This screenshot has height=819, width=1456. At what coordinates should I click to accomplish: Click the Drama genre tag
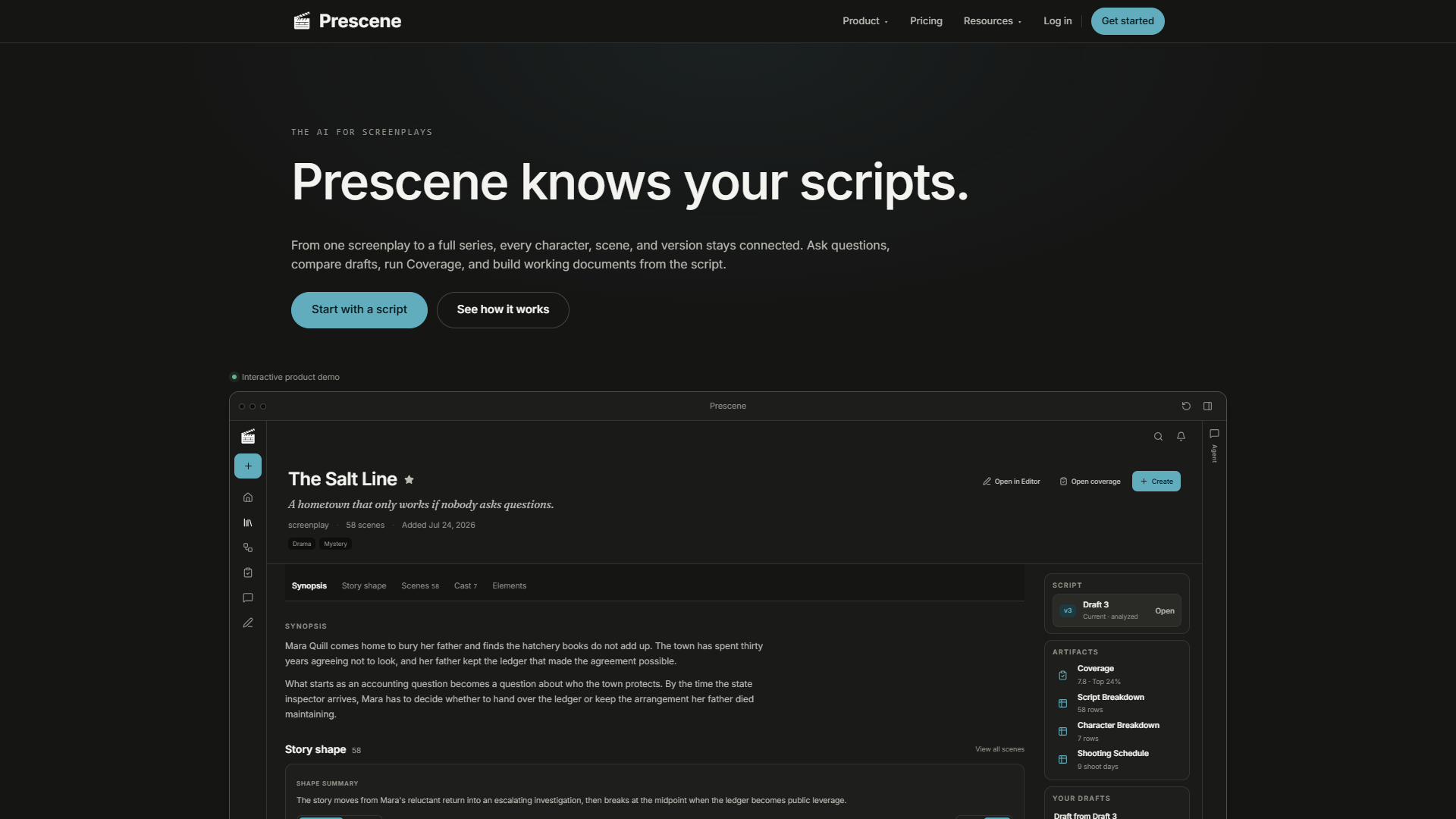pos(302,544)
